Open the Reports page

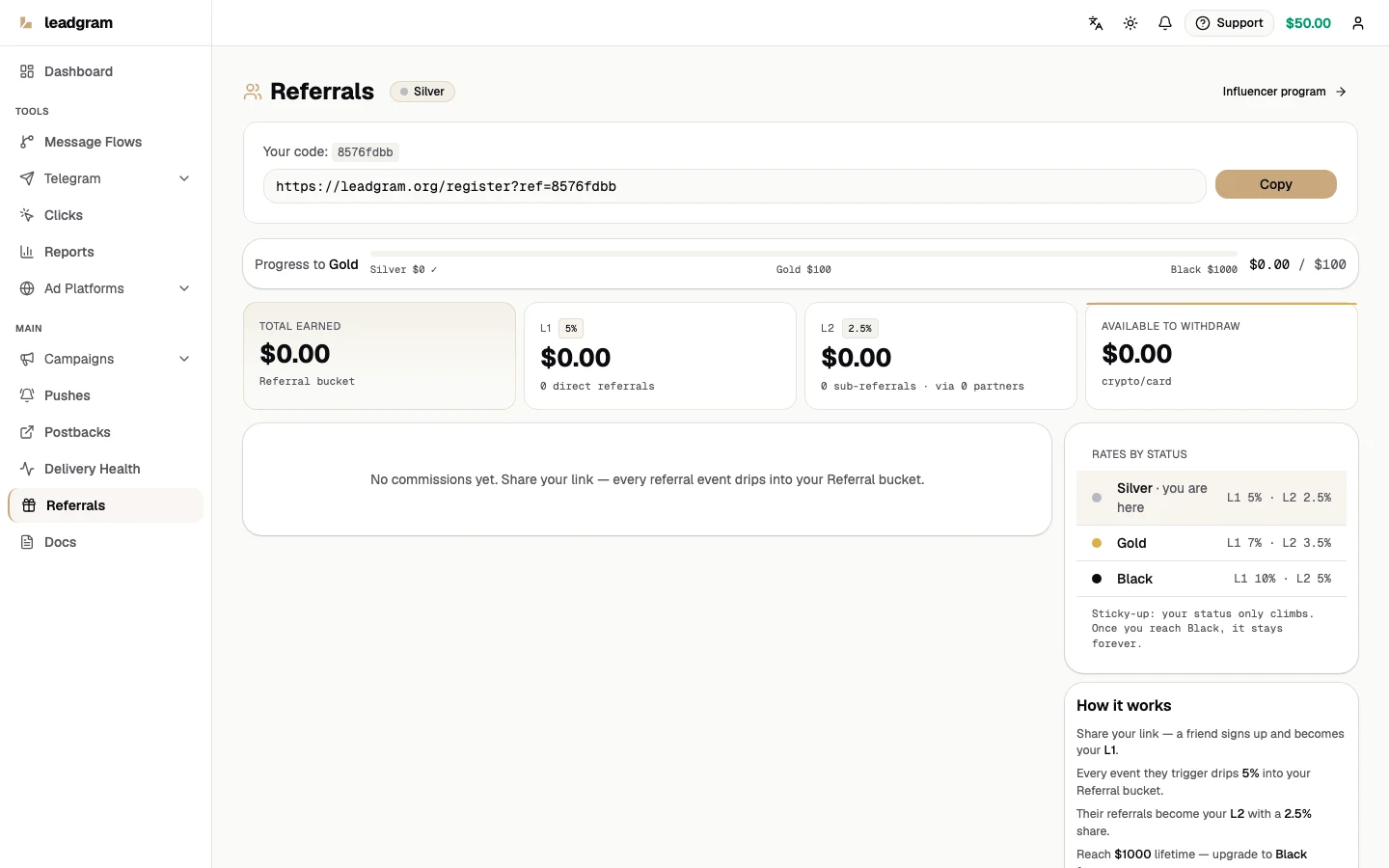point(105,252)
